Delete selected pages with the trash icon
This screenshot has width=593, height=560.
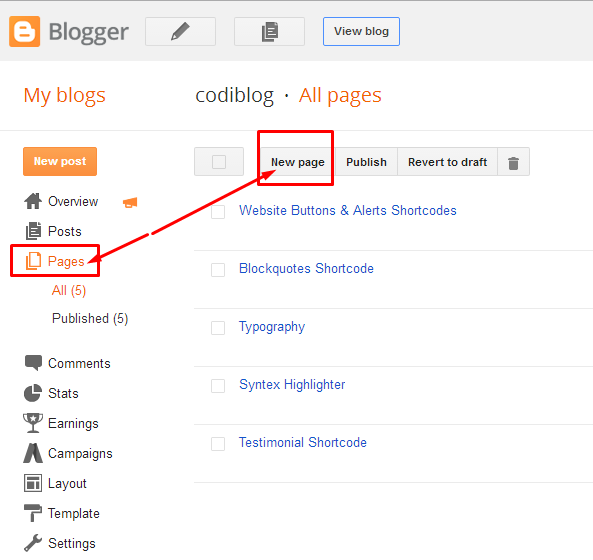[x=513, y=162]
